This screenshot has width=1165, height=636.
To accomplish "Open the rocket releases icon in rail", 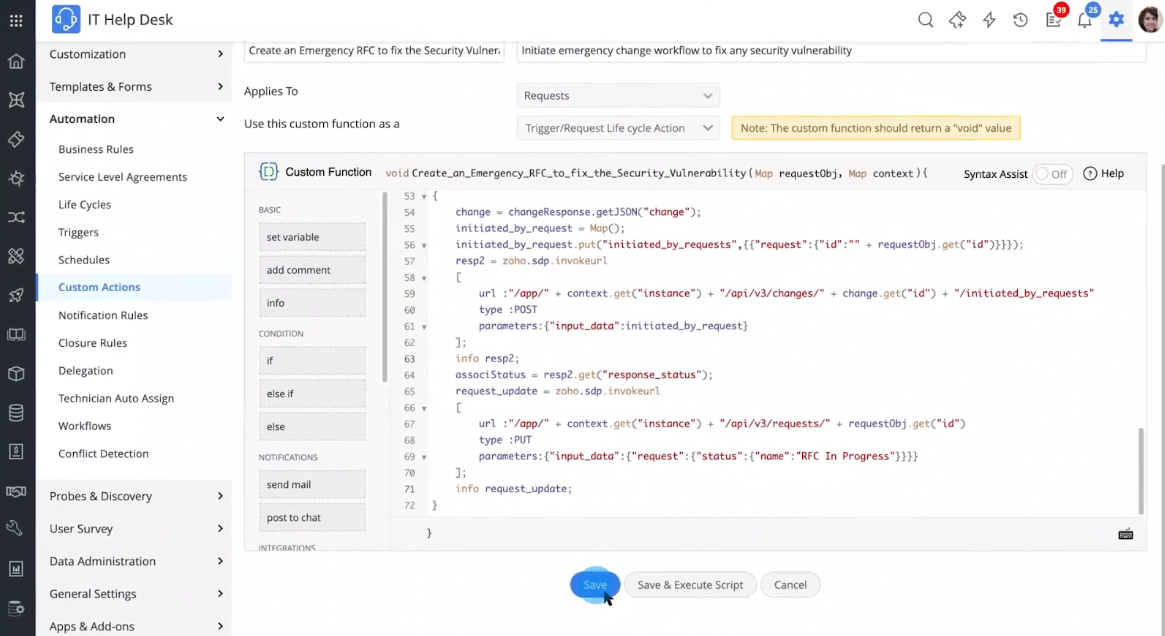I will click(16, 295).
